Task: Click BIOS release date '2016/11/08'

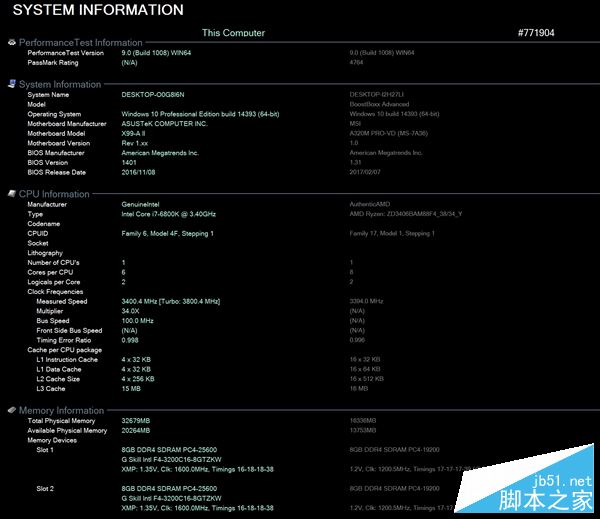Action: [x=138, y=172]
